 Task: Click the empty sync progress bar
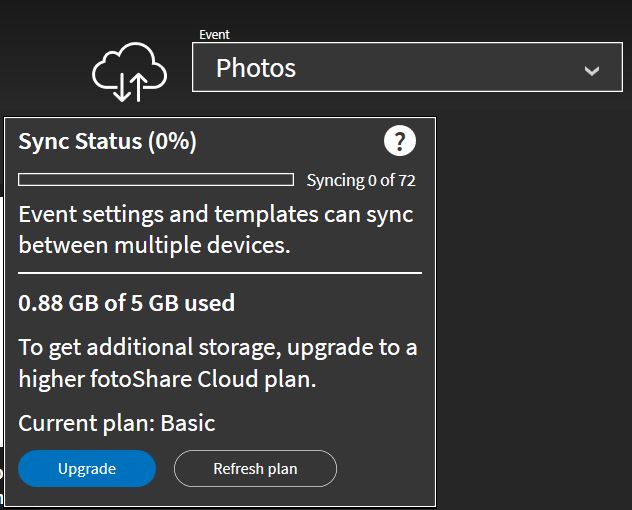coord(156,179)
